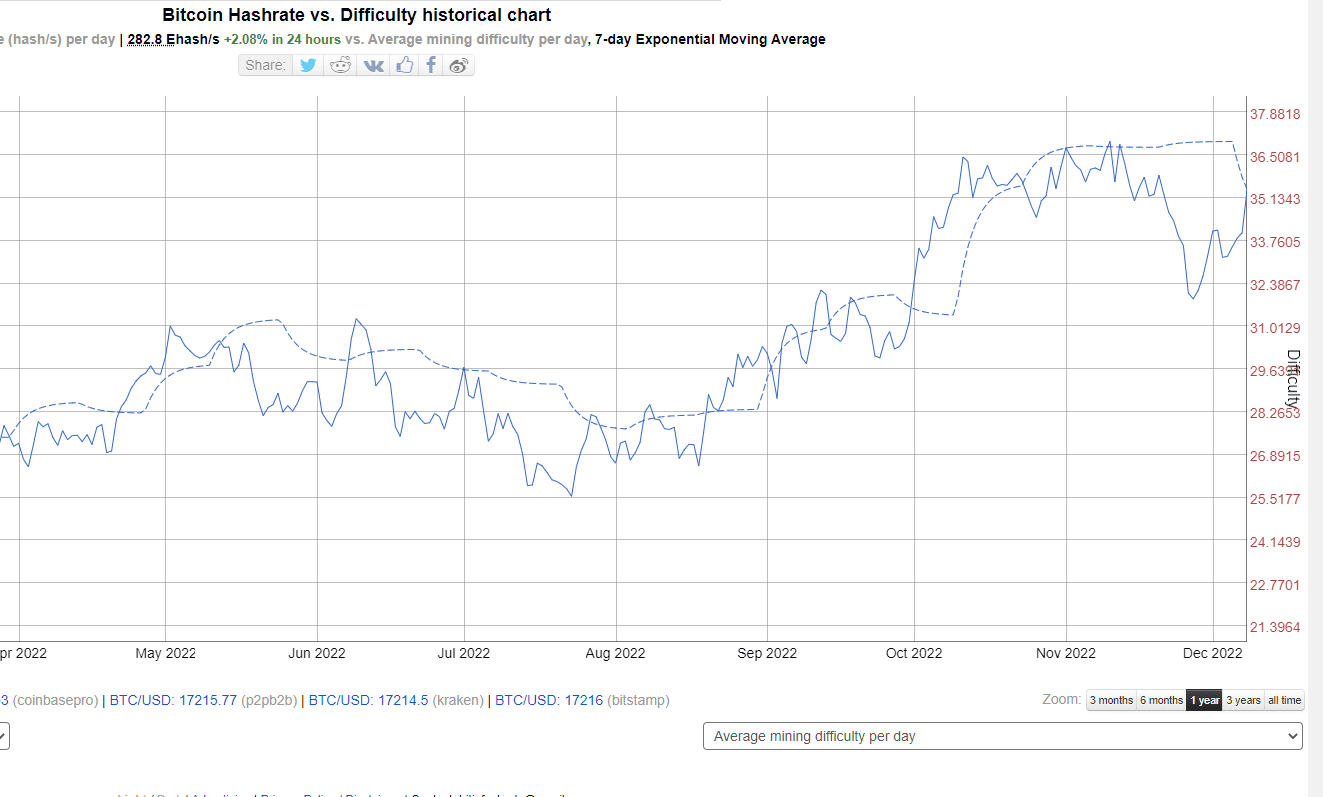Click the 32.3867 difficulty axis value
1323x797 pixels.
[x=1276, y=285]
